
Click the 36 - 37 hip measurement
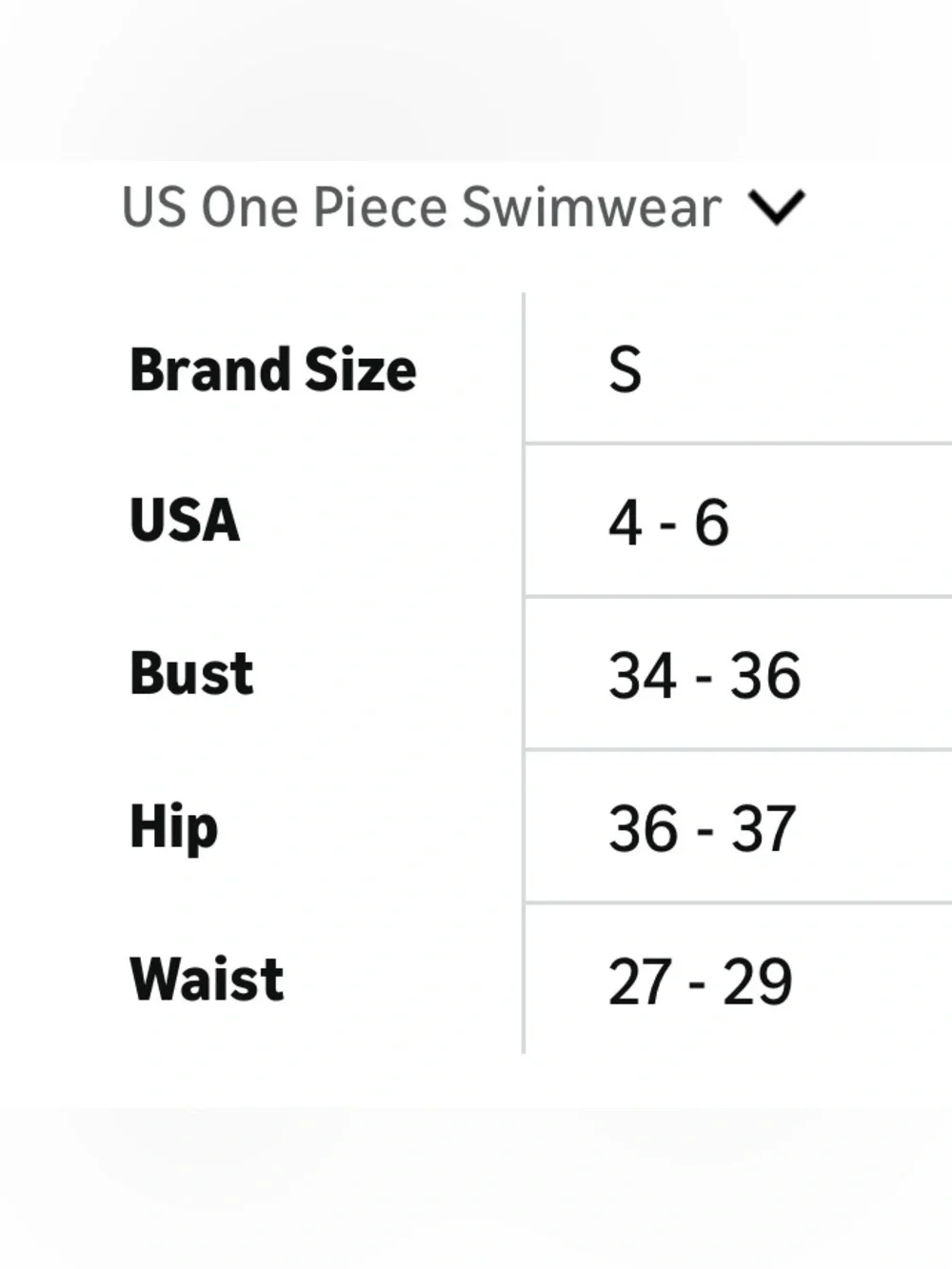tap(703, 829)
